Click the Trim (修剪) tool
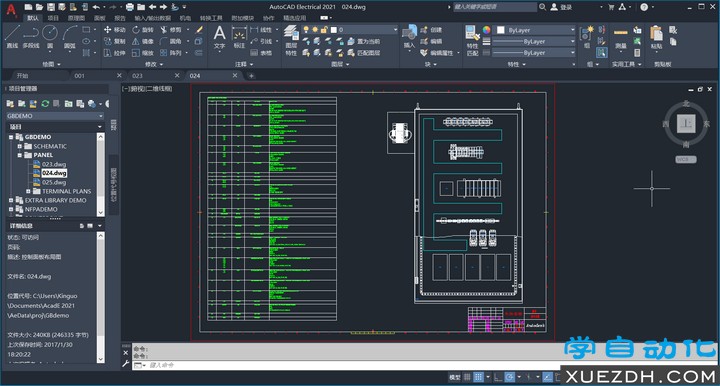This screenshot has width=720, height=386. pyautogui.click(x=170, y=30)
